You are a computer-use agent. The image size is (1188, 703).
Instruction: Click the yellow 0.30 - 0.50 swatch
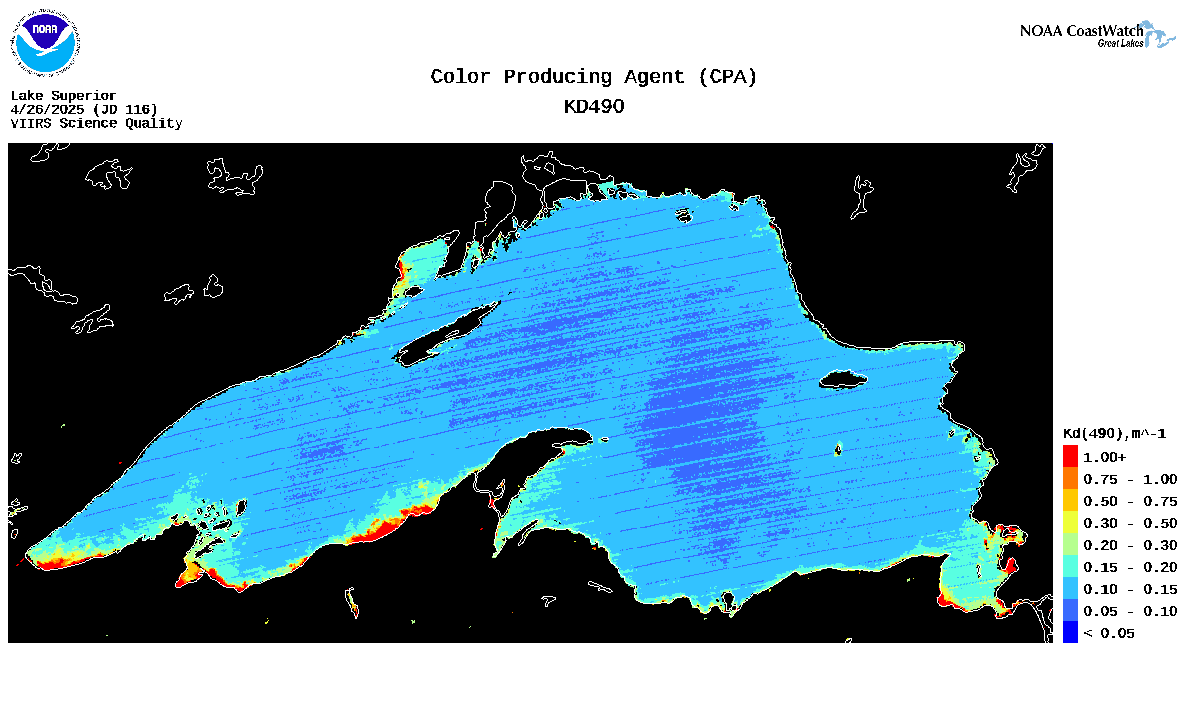point(1070,523)
